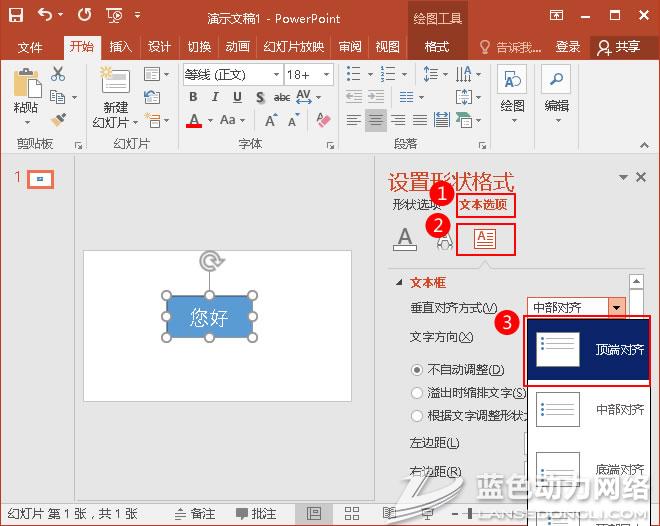This screenshot has height=526, width=660.
Task: Click the red font color button
Action: pos(194,120)
